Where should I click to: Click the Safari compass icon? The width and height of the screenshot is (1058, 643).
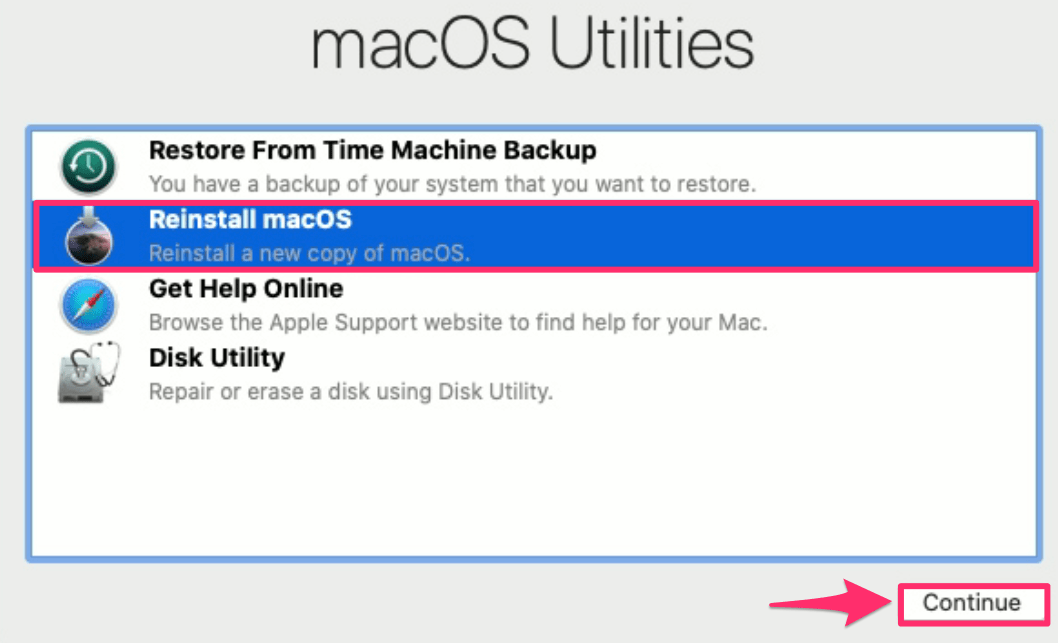click(x=88, y=306)
